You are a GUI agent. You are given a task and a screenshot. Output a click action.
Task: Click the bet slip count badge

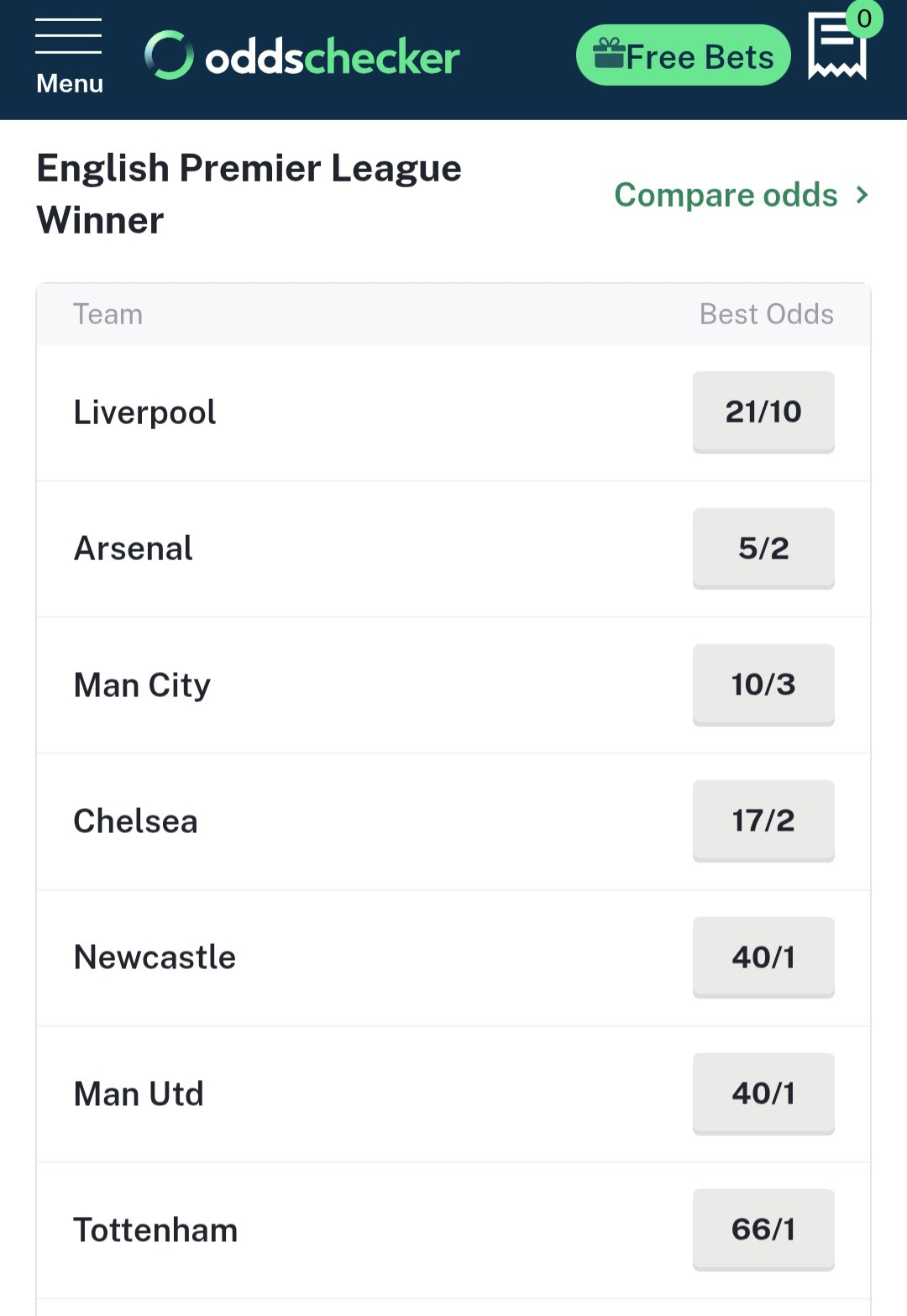click(864, 18)
